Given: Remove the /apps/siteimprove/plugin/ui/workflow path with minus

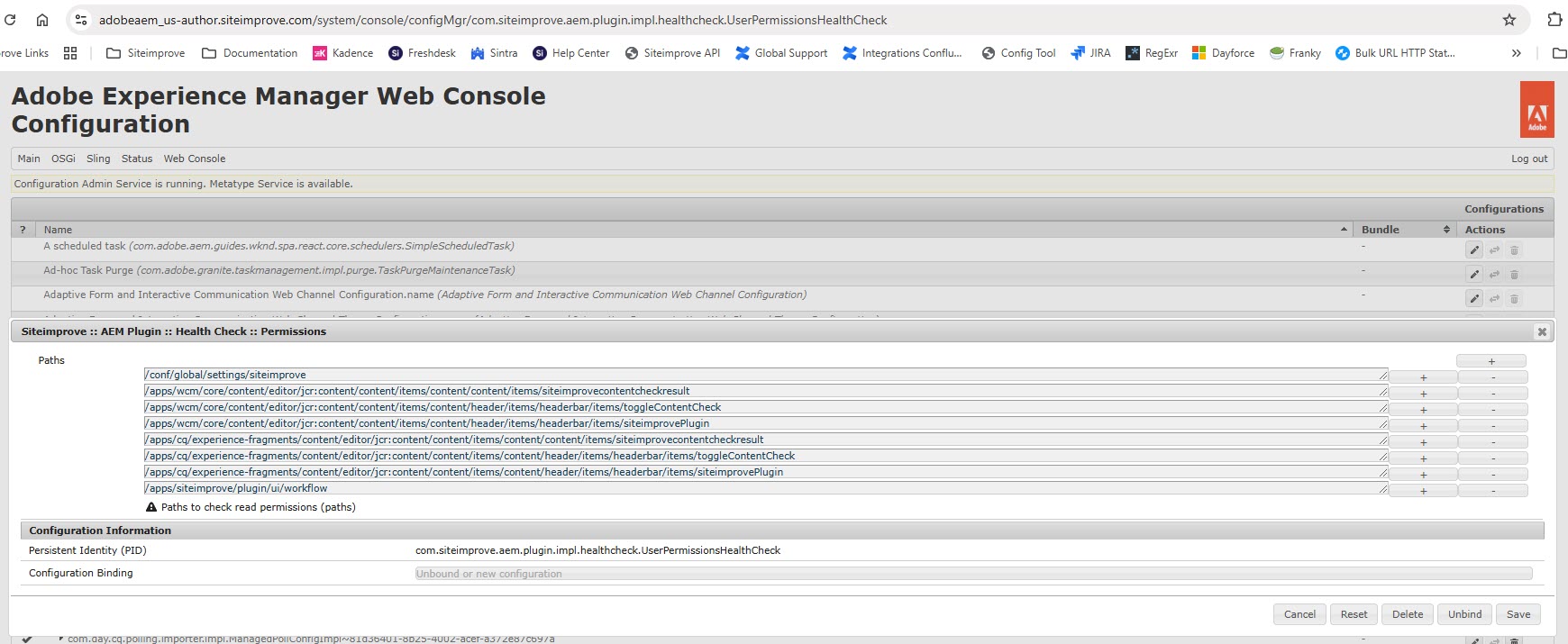Looking at the screenshot, I should click(x=1493, y=491).
